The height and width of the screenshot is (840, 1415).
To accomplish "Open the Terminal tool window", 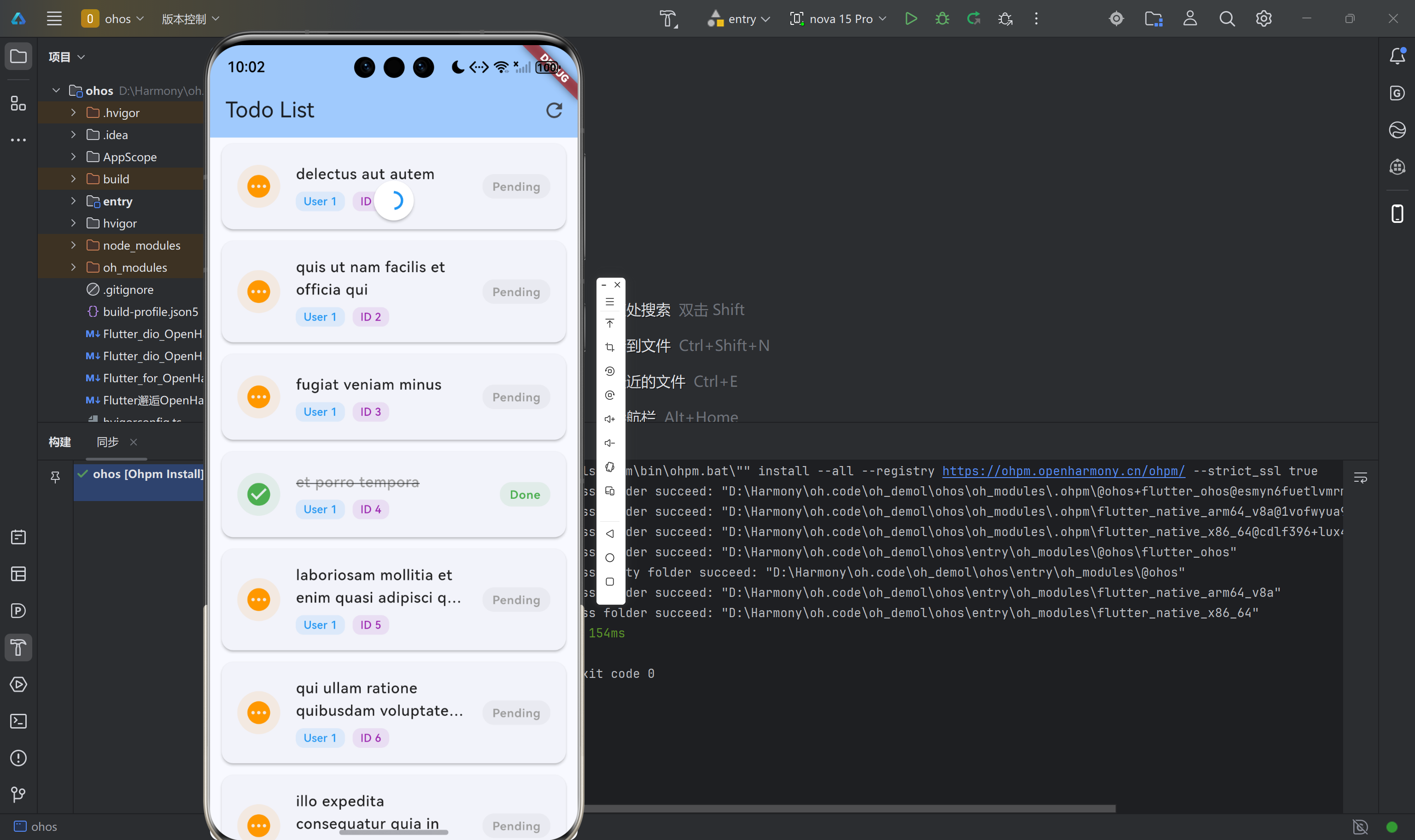I will click(x=18, y=721).
